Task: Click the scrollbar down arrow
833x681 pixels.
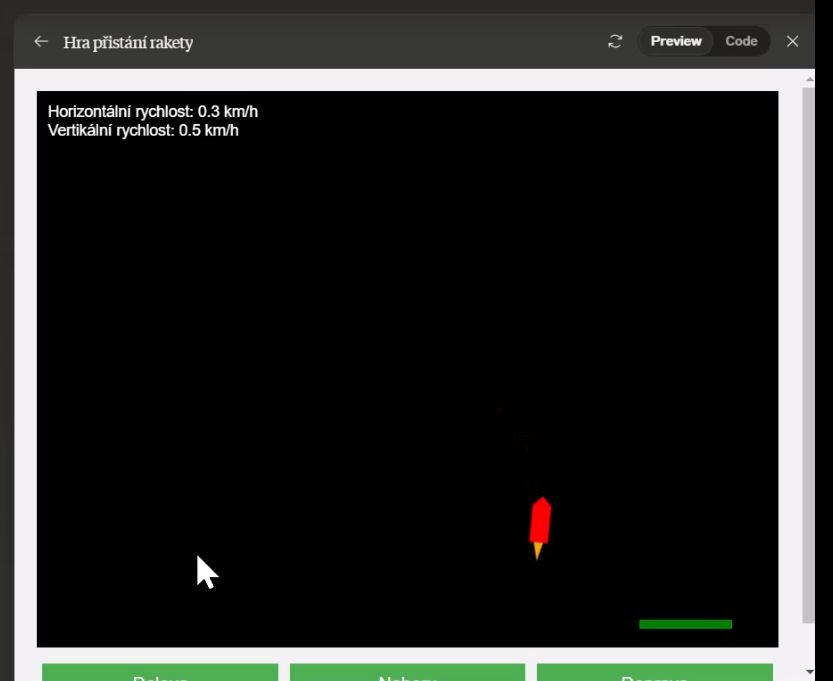Action: coord(809,672)
